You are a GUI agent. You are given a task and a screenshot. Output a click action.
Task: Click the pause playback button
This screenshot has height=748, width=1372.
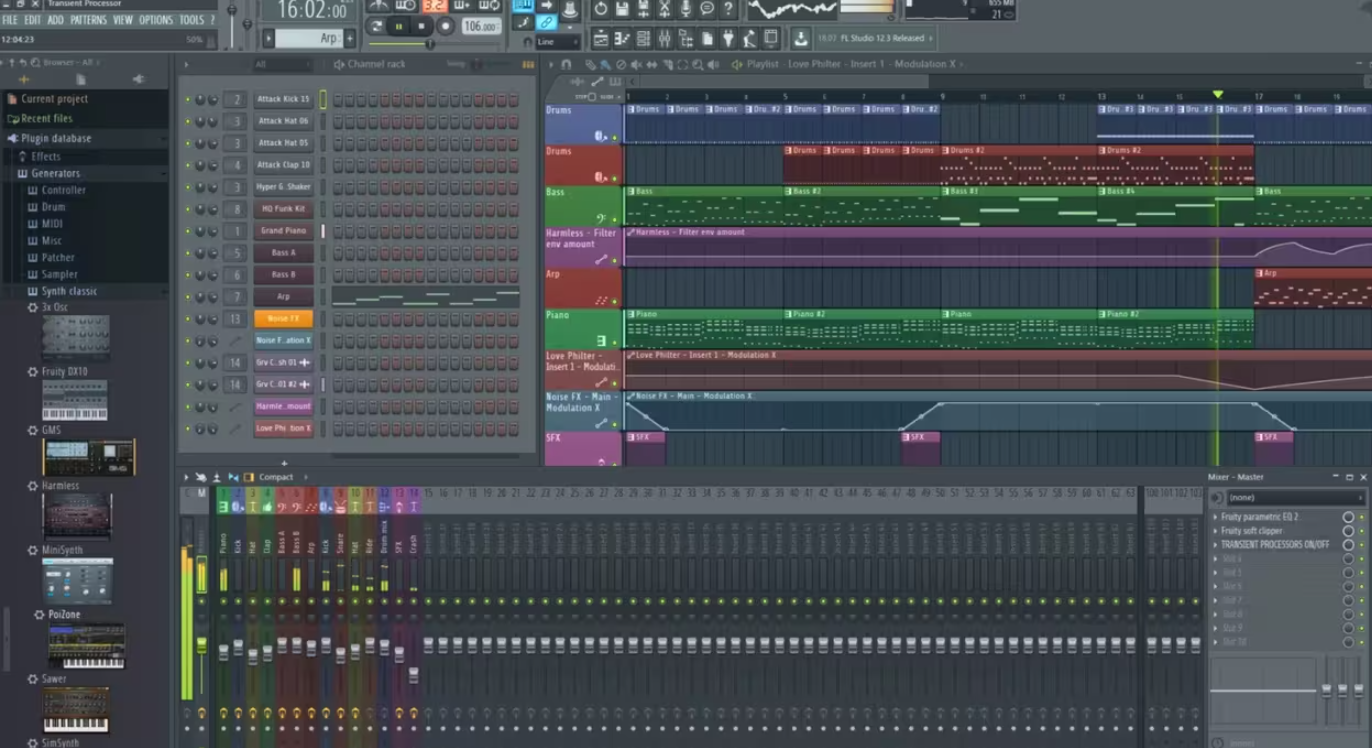399,27
